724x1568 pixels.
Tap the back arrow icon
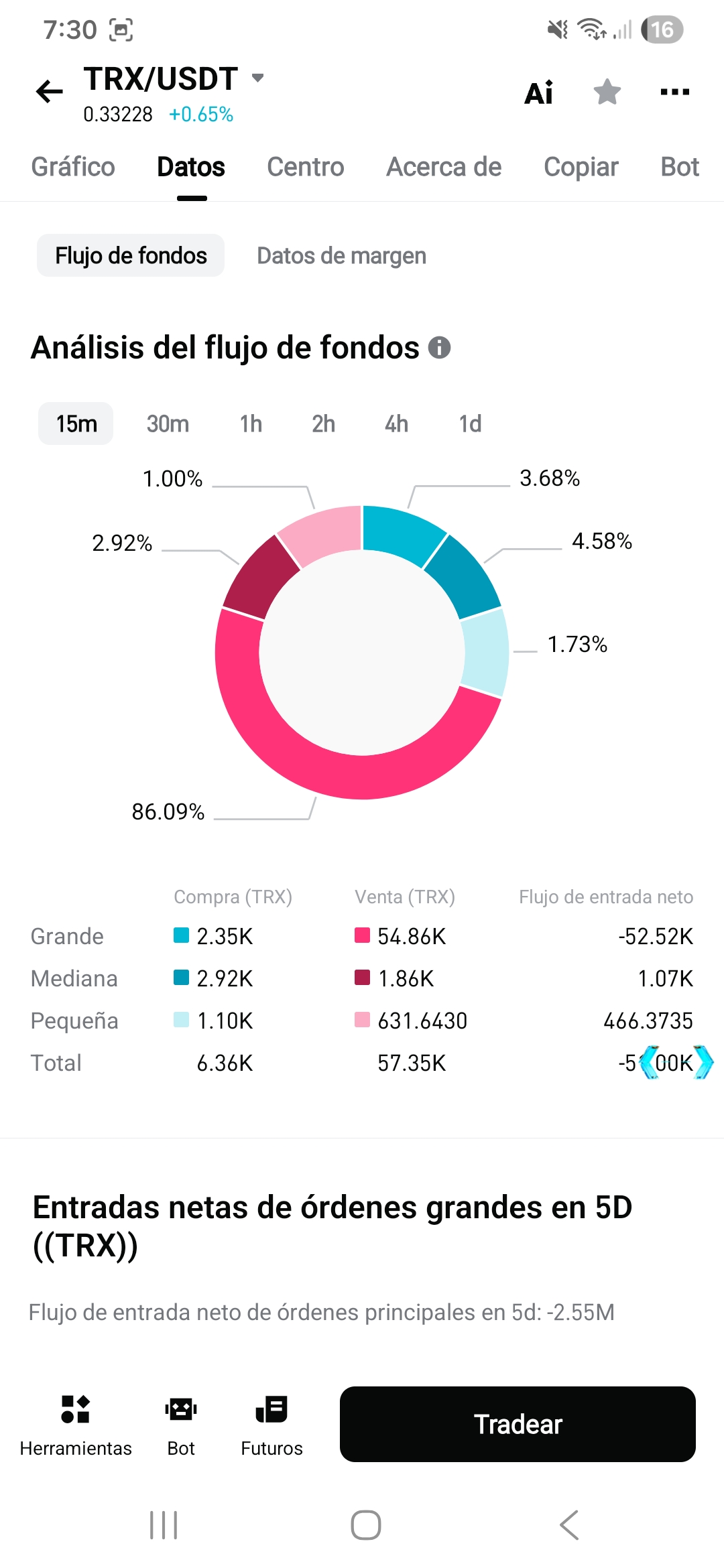point(50,92)
